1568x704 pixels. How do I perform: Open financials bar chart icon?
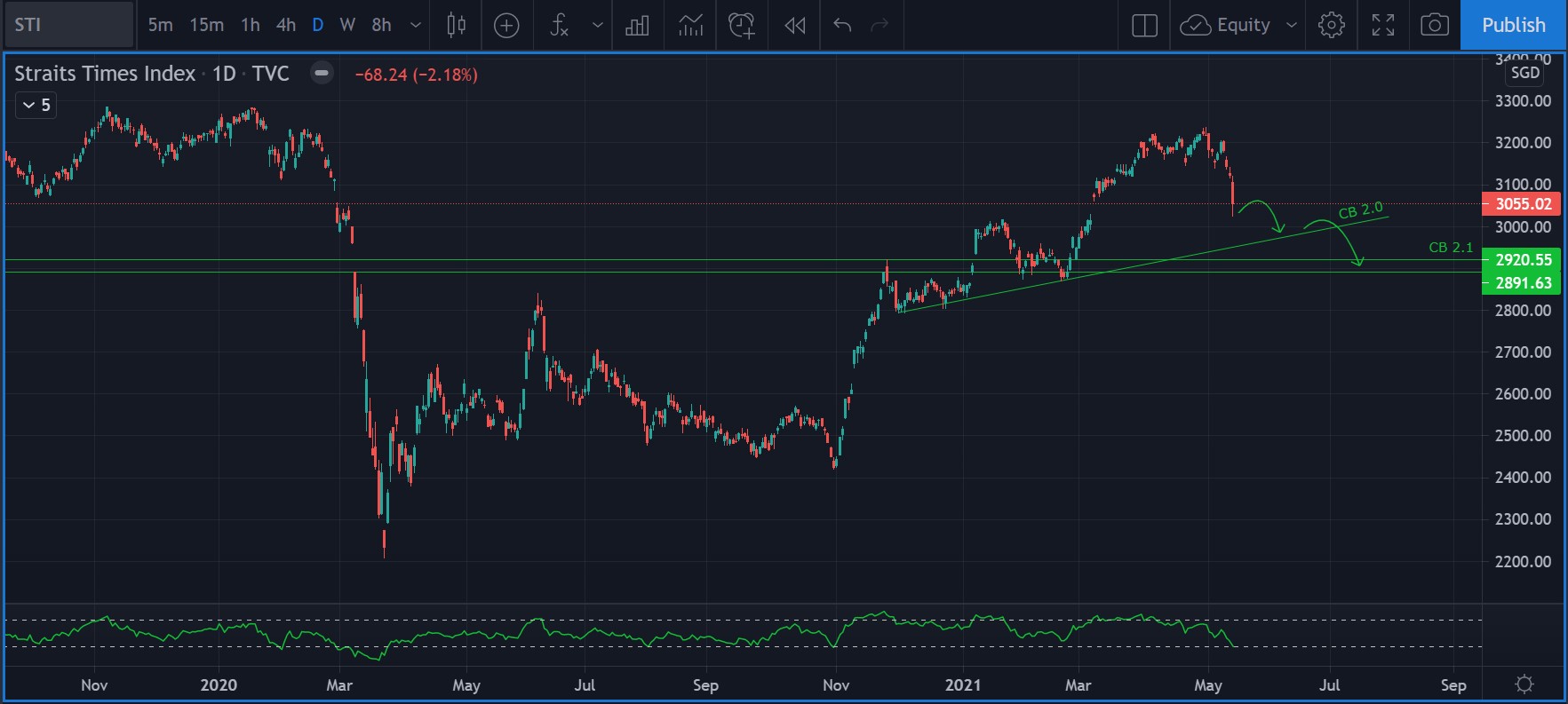tap(637, 25)
